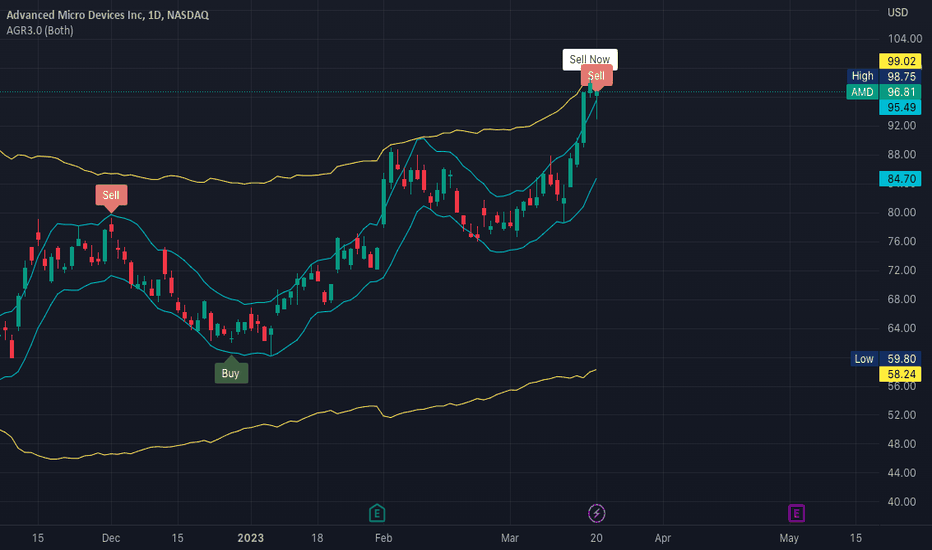Viewport: 932px width, 550px height.
Task: Click the May date axis label
Action: click(x=789, y=538)
